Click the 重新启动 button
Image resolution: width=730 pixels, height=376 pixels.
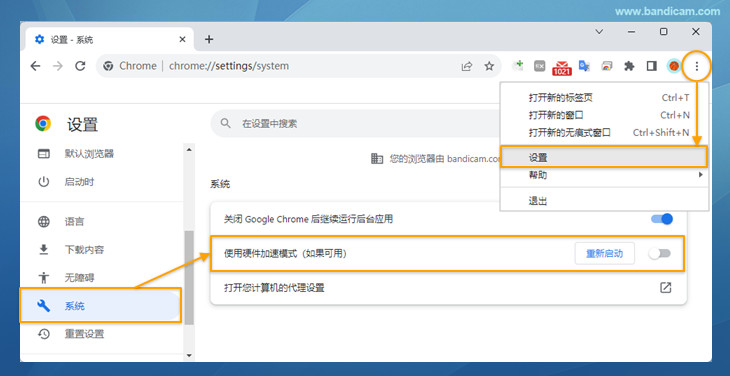point(605,254)
